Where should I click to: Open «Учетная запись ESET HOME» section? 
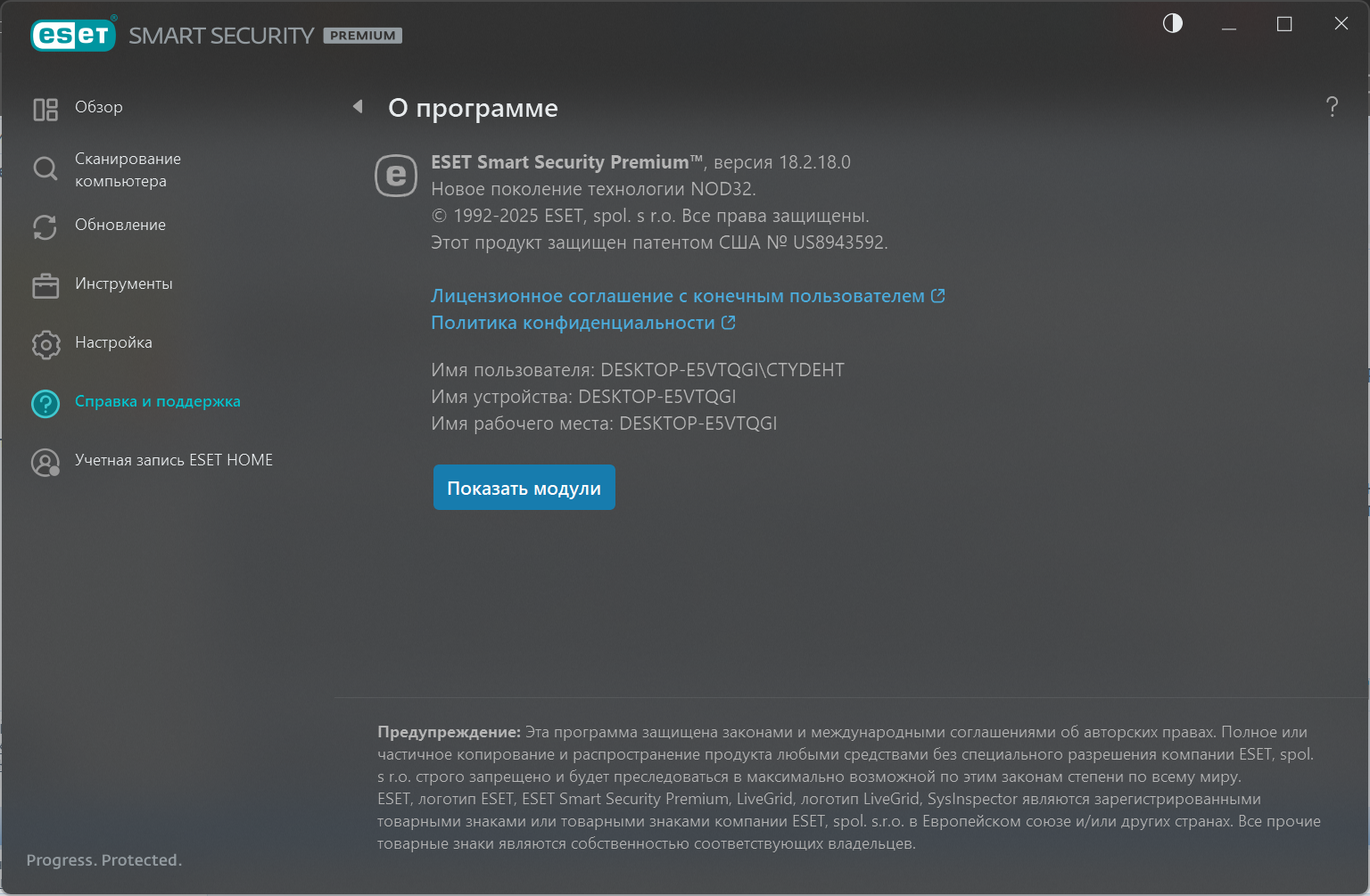coord(174,460)
